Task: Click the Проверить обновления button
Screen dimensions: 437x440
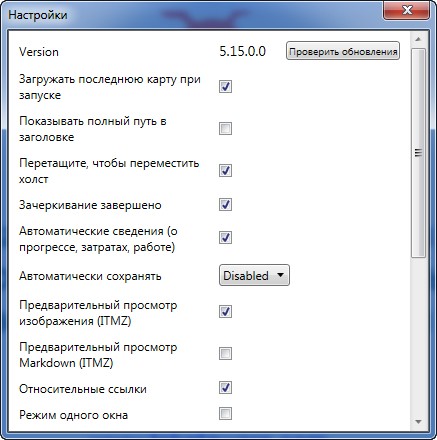Action: point(343,51)
